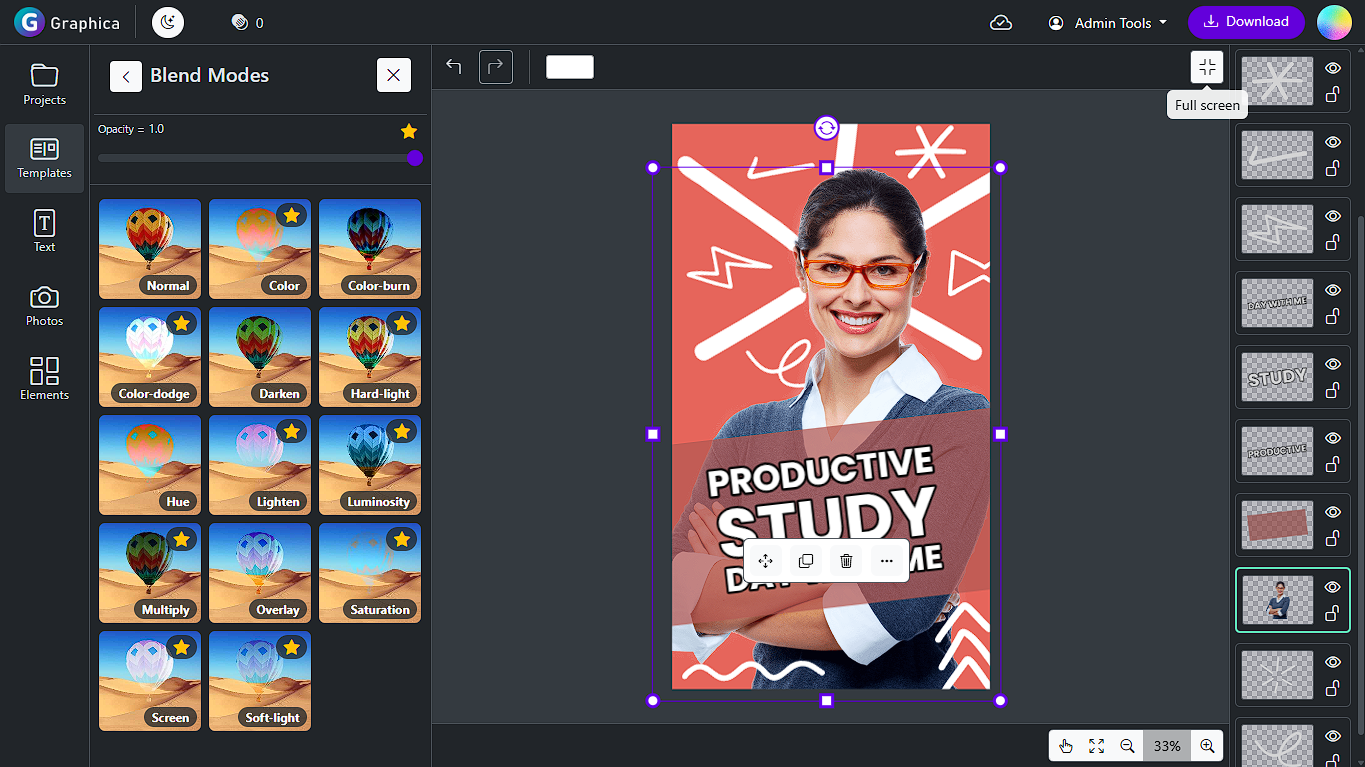Go back from Blend Modes panel
This screenshot has height=767, width=1365.
[126, 76]
